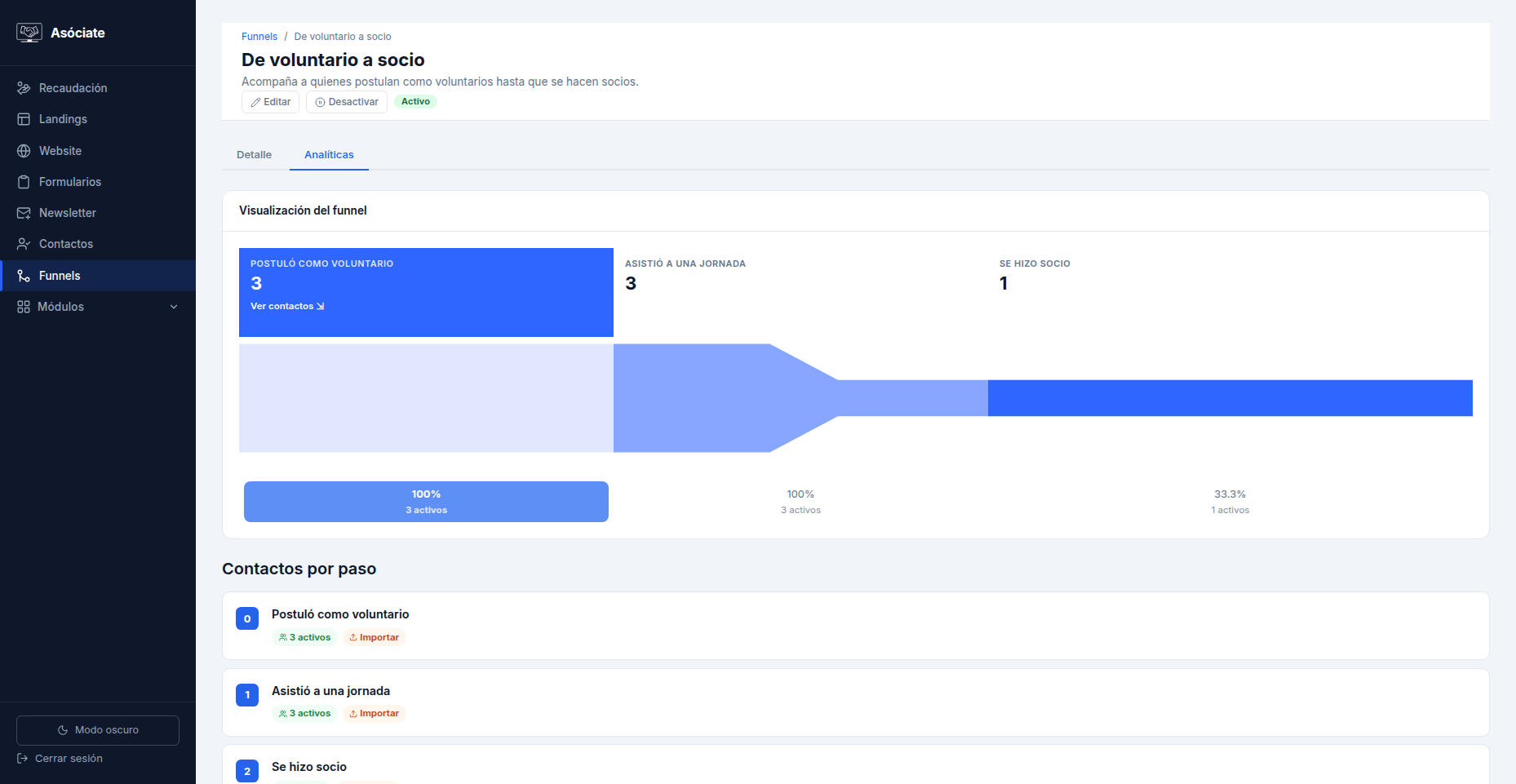This screenshot has height=784, width=1516.
Task: Click the Landings layout icon
Action: (x=24, y=119)
